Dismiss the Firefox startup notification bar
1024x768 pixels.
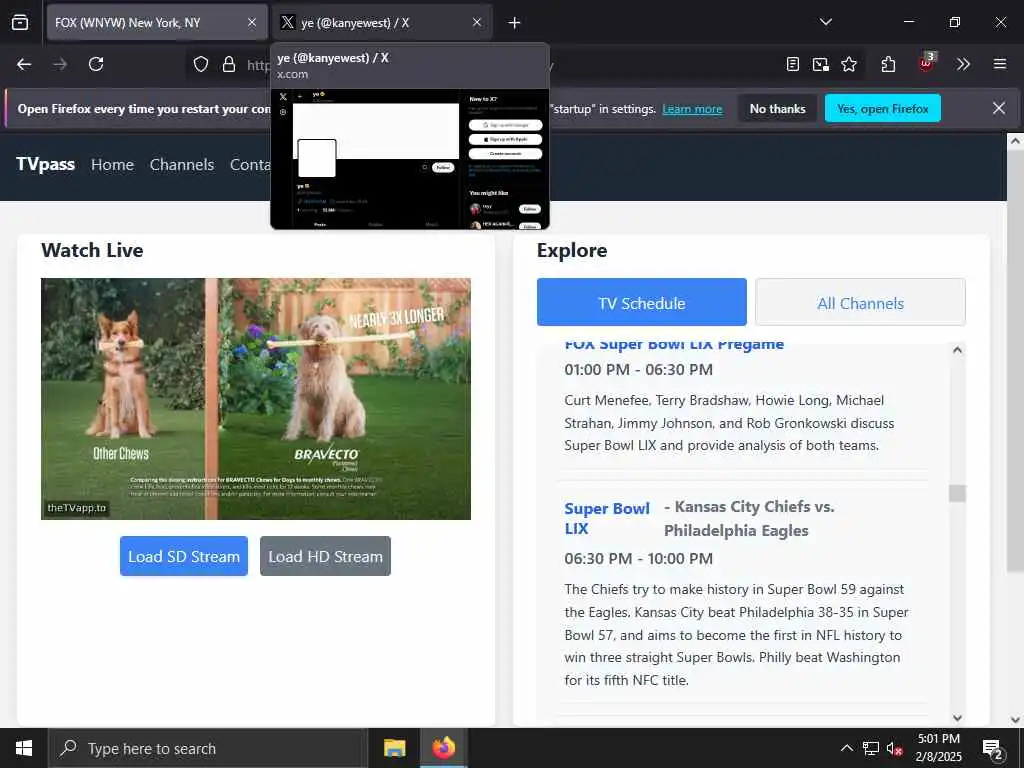click(x=999, y=108)
